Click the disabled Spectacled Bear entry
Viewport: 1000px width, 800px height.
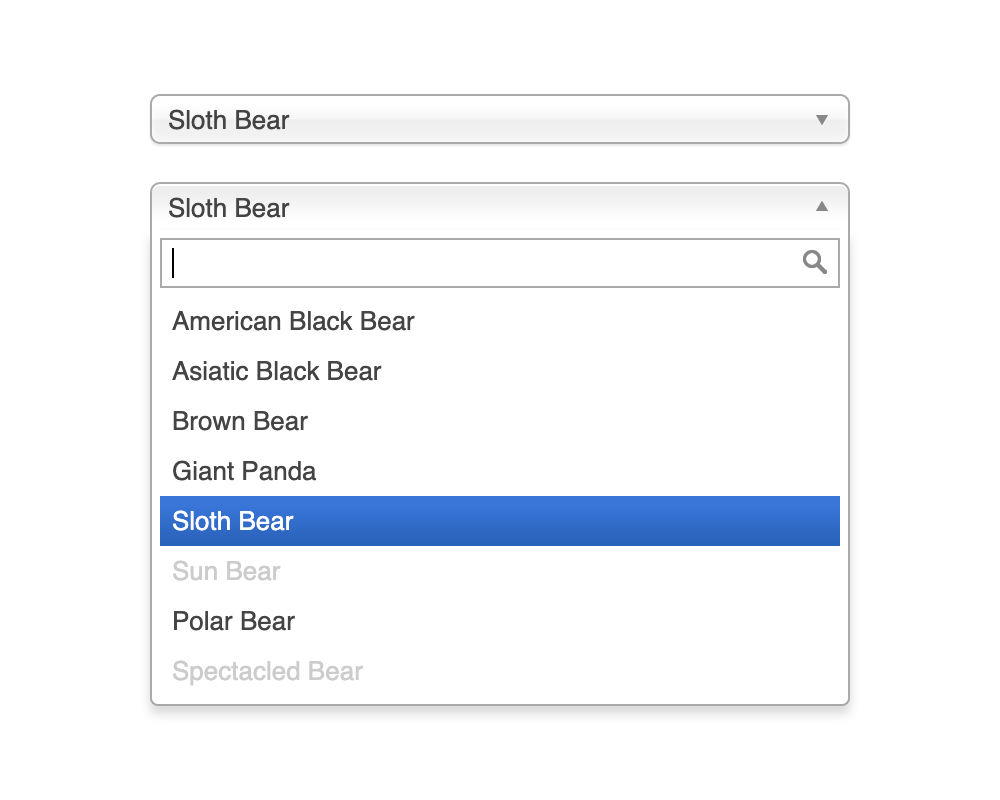coord(267,671)
